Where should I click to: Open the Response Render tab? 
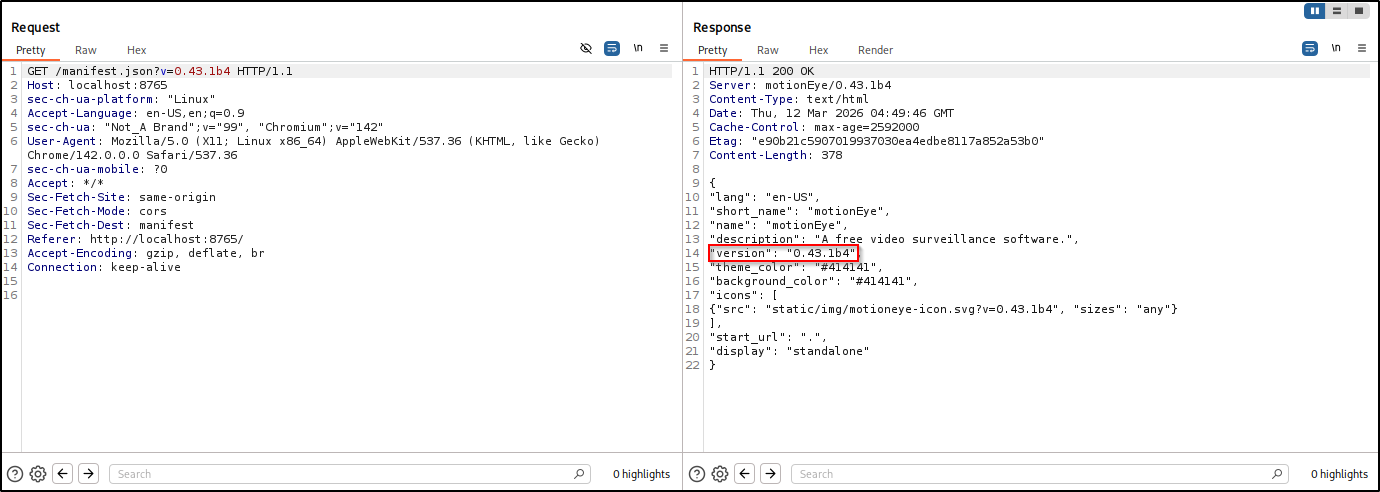[875, 50]
